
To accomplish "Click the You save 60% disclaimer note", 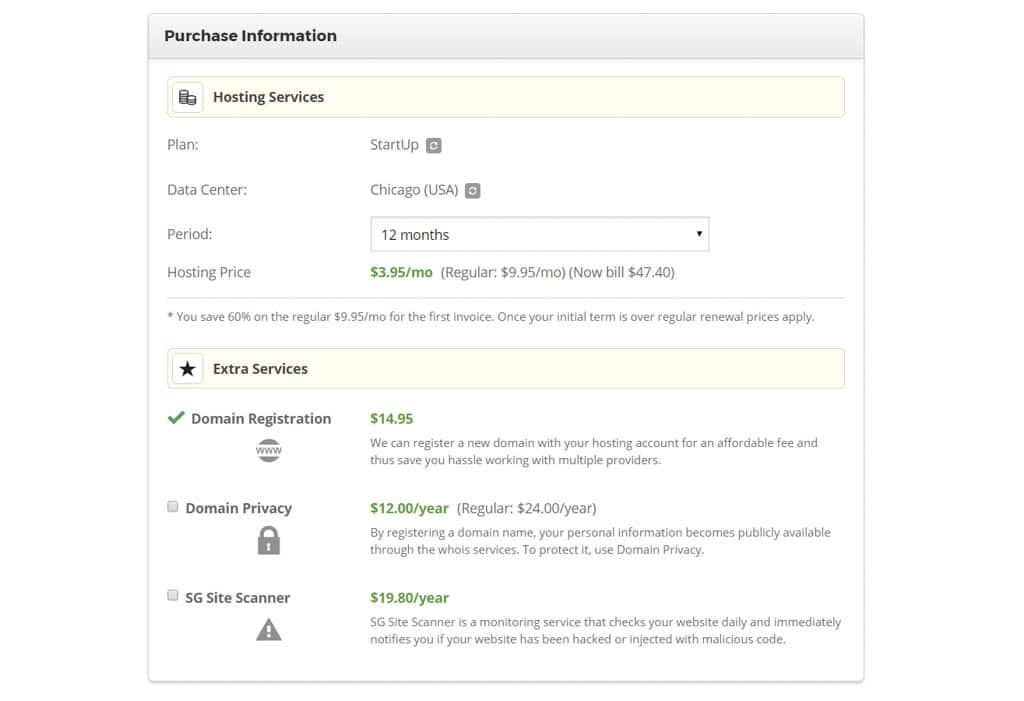I will 491,317.
